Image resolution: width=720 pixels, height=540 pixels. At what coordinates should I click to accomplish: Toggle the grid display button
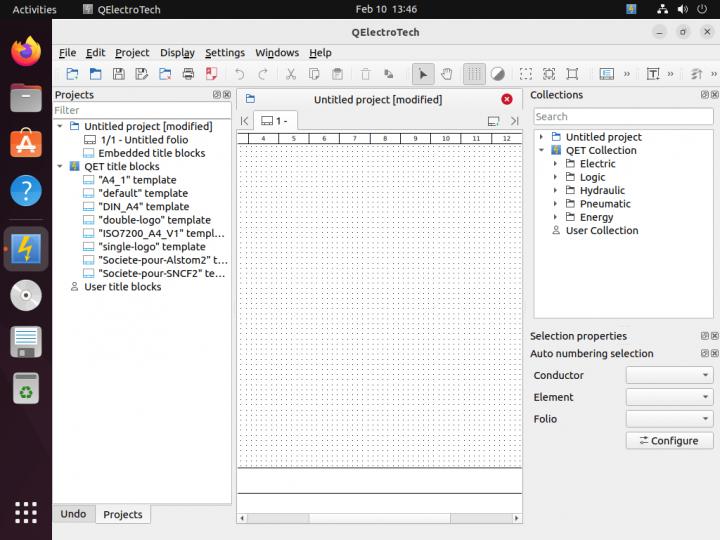point(474,74)
